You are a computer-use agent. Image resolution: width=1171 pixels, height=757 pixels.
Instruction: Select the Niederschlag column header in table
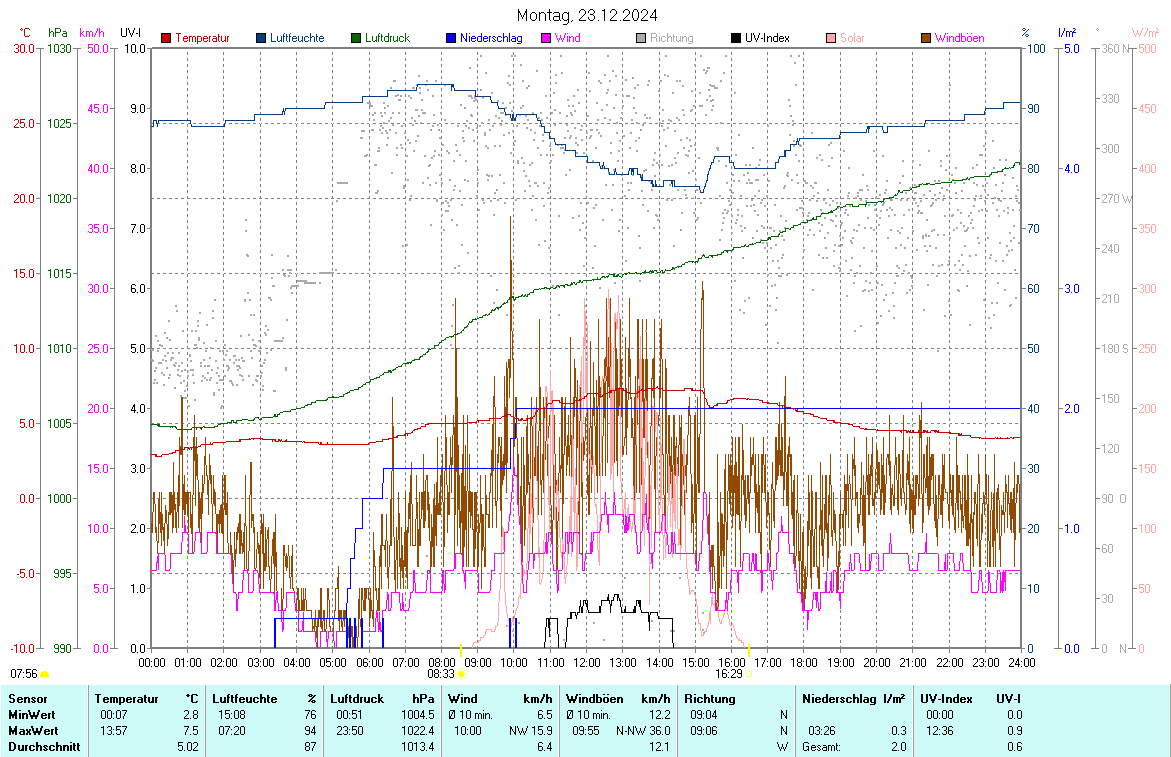[839, 699]
